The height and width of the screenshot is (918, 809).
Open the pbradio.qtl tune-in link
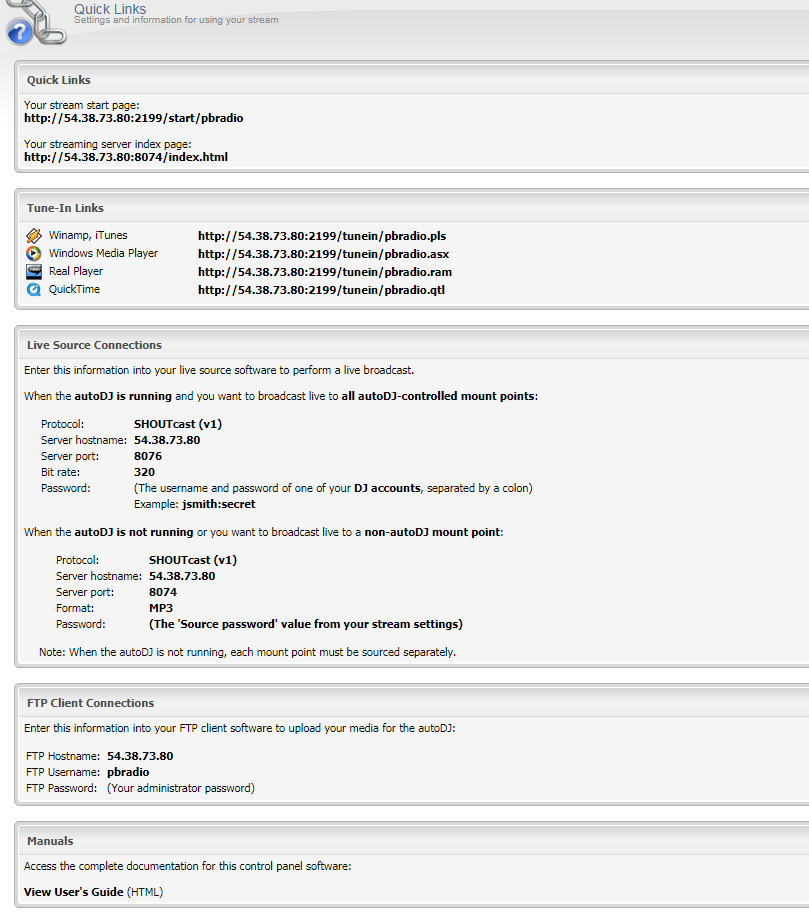tap(321, 290)
